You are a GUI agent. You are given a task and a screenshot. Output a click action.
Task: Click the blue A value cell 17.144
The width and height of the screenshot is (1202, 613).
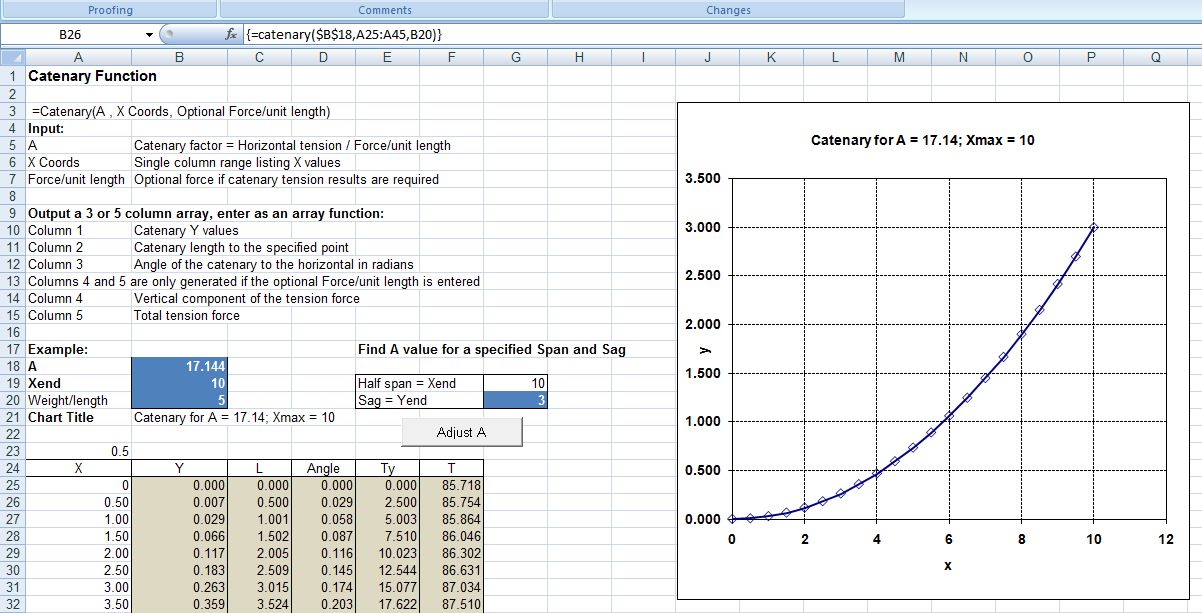(179, 366)
